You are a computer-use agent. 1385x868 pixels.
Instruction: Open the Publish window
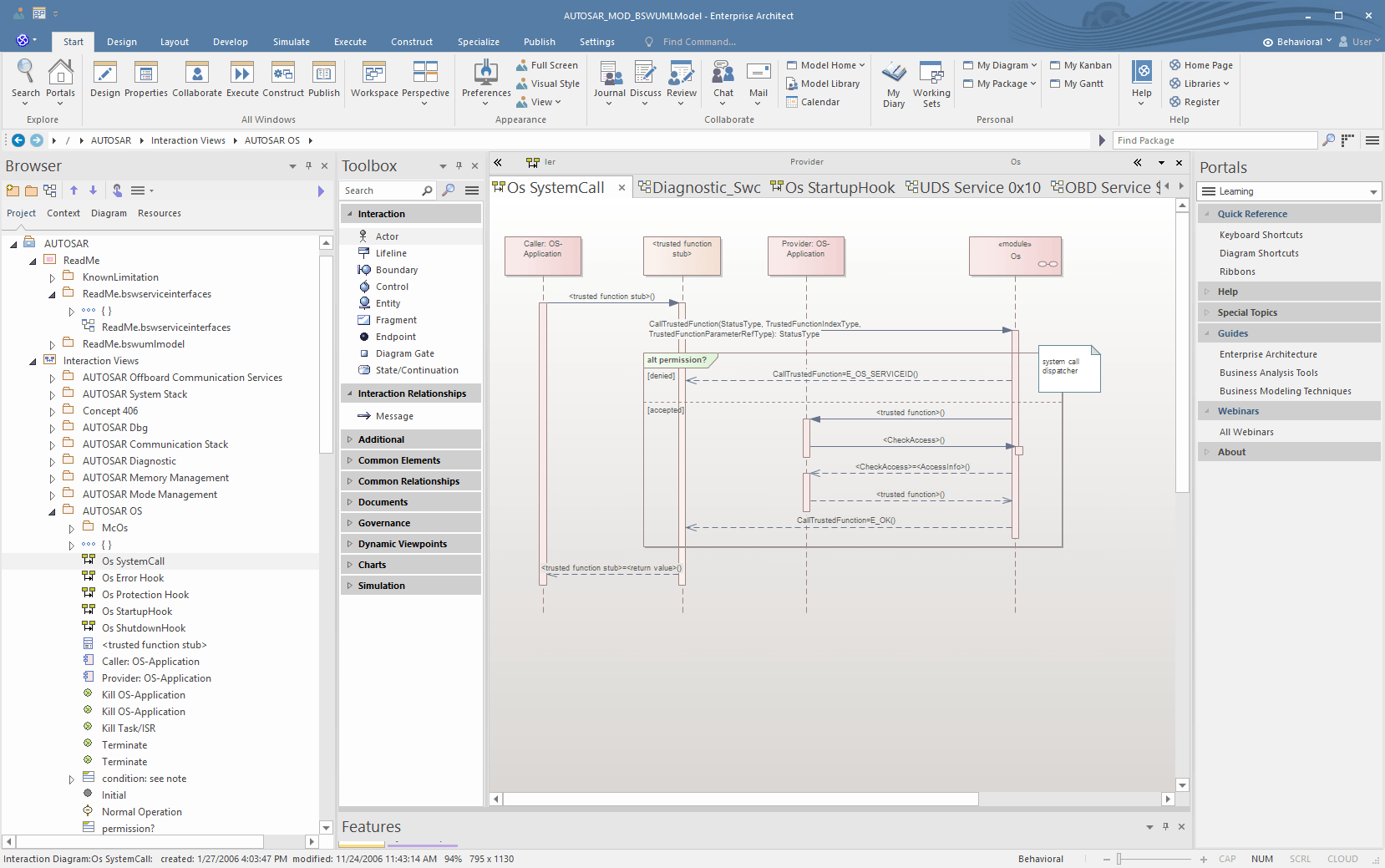[324, 80]
